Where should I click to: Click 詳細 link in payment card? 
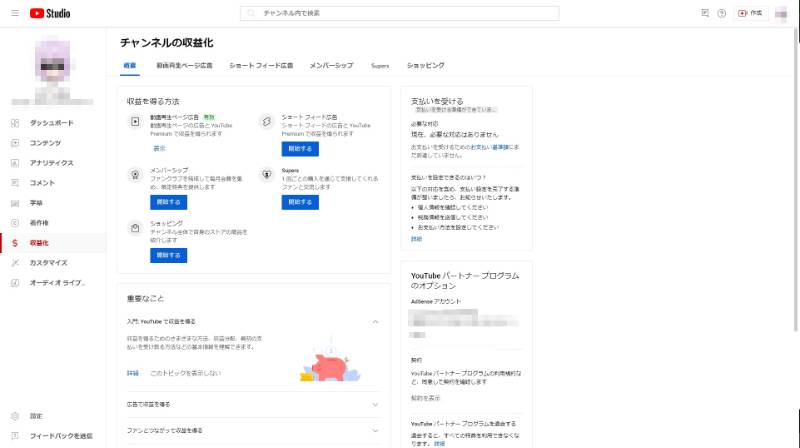(x=416, y=239)
